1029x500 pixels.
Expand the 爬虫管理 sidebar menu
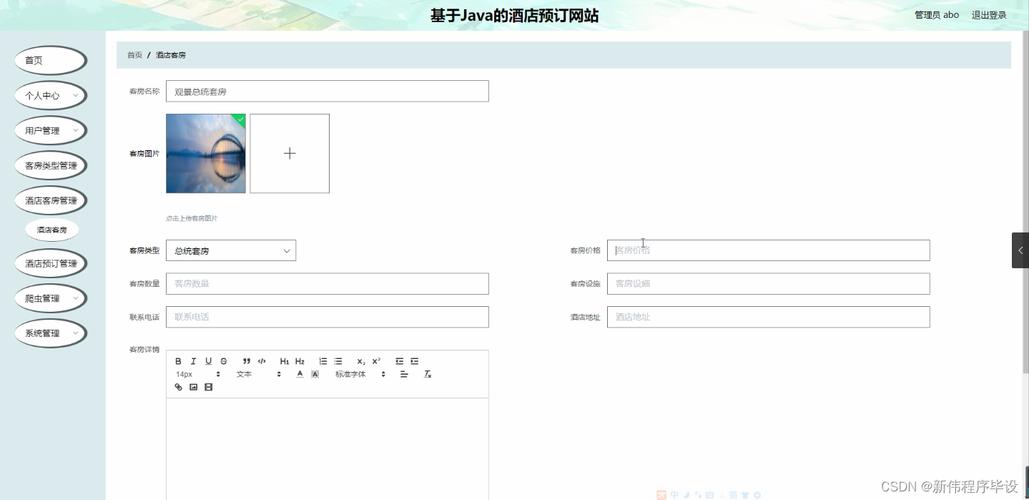[51, 298]
